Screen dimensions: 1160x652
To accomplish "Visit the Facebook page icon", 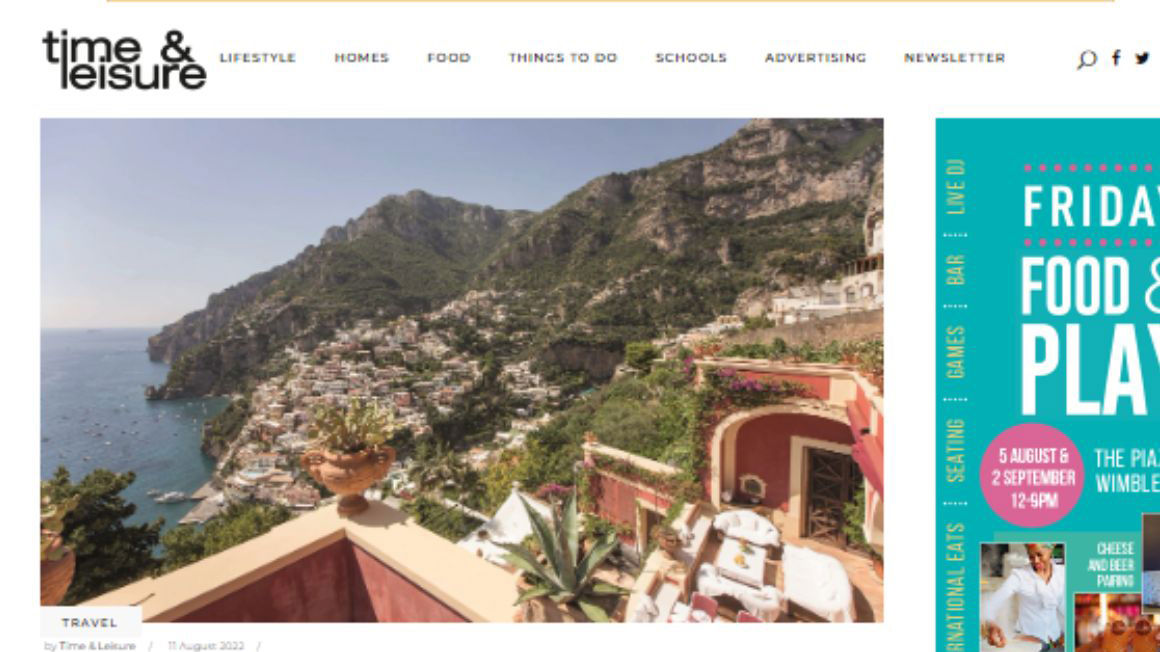I will (1116, 58).
